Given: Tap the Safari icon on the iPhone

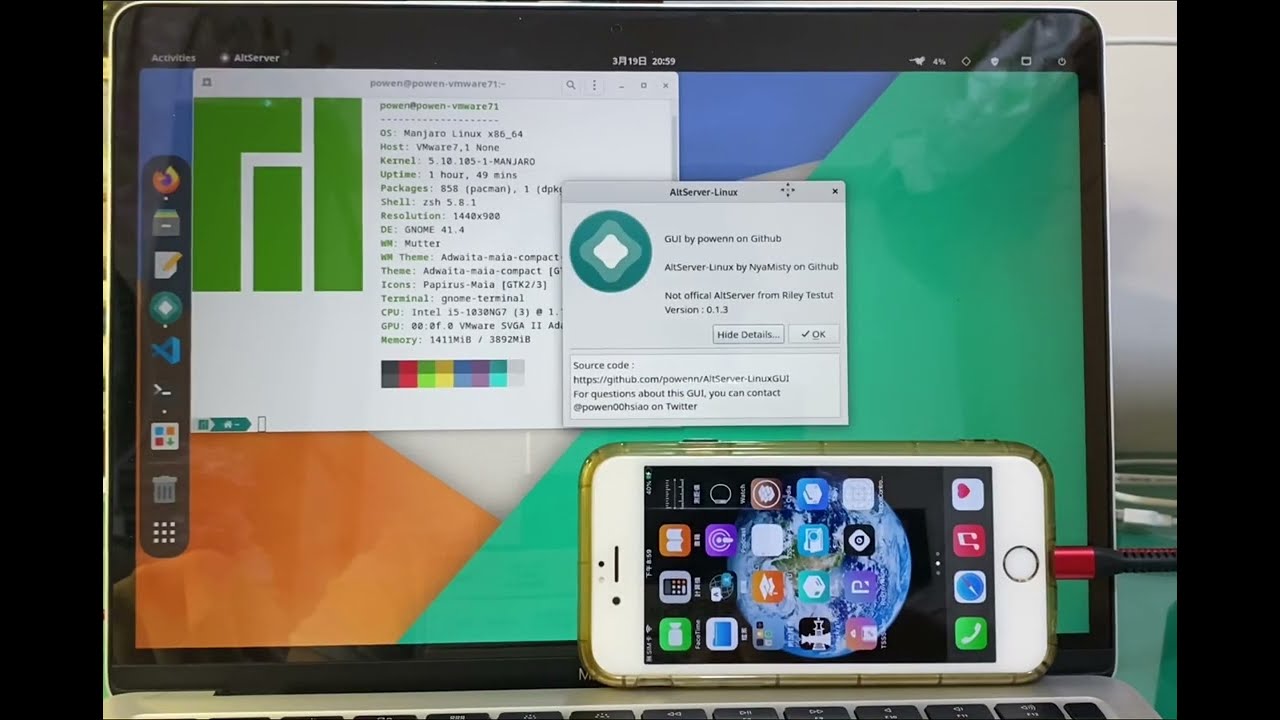Looking at the screenshot, I should click(x=969, y=587).
